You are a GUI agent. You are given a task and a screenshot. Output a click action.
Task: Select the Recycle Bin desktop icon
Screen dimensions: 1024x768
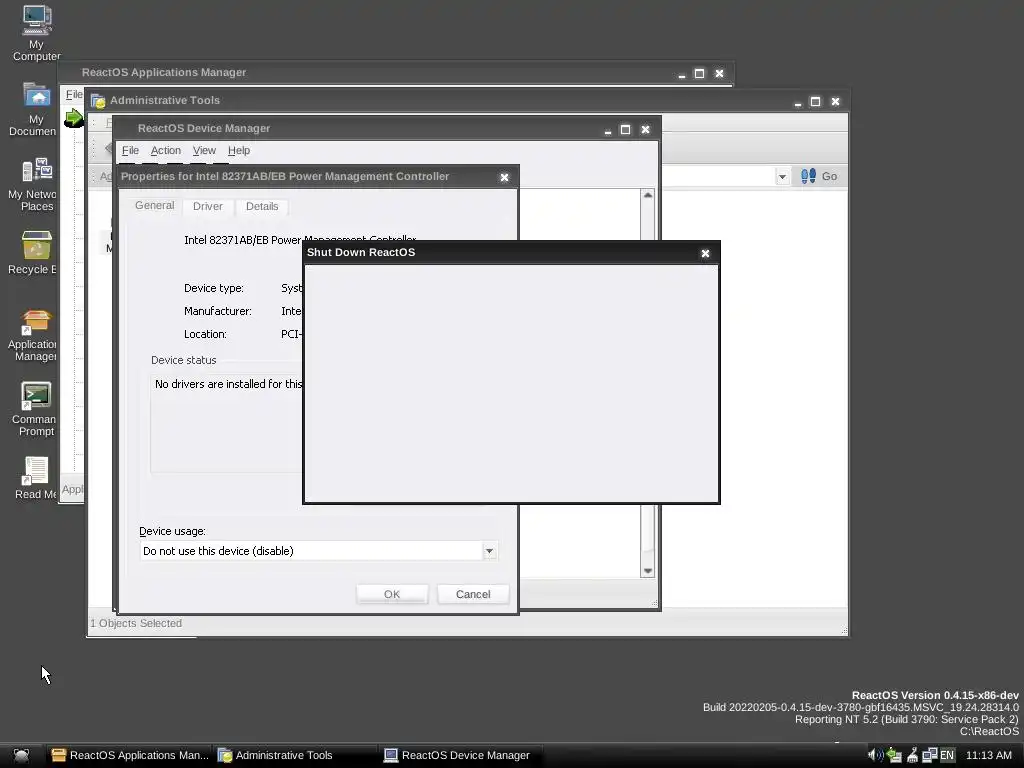[34, 252]
